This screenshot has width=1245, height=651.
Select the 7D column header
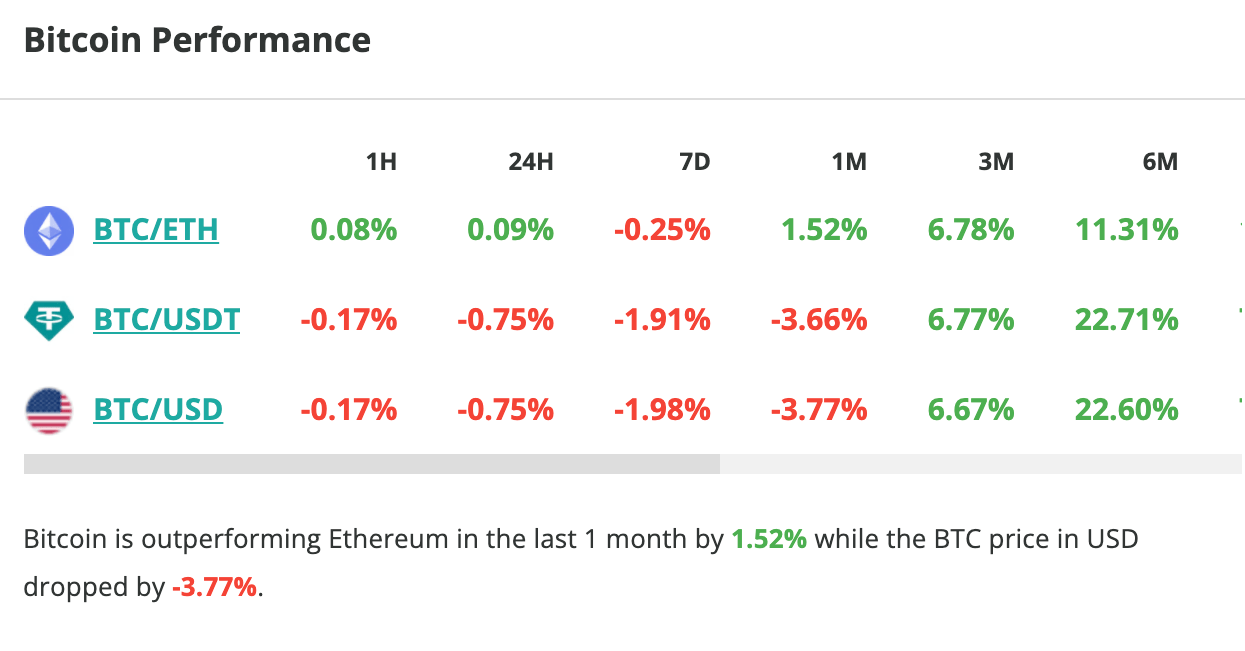coord(695,161)
